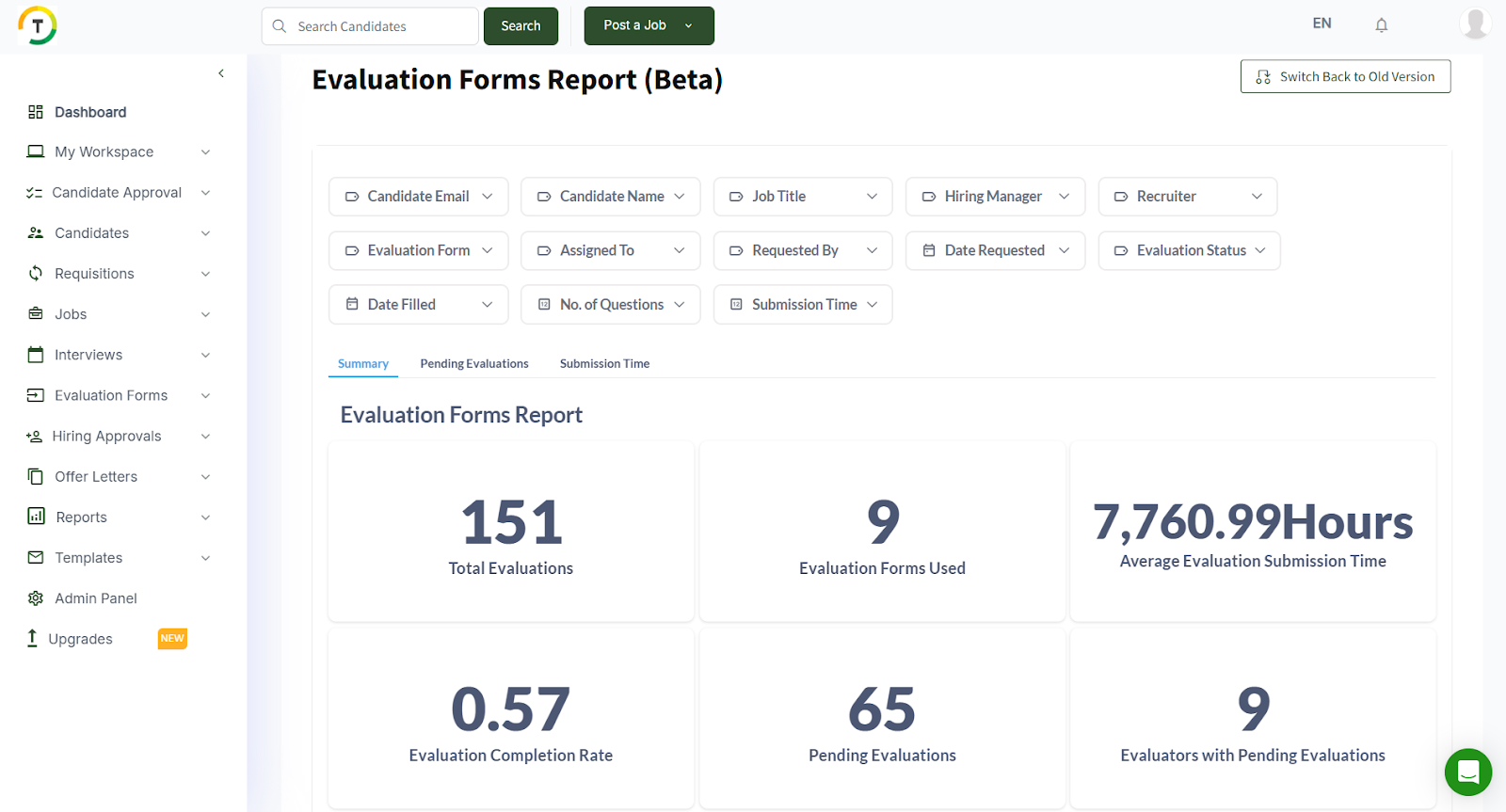This screenshot has width=1506, height=812.
Task: Click the notification bell icon
Action: click(1381, 25)
